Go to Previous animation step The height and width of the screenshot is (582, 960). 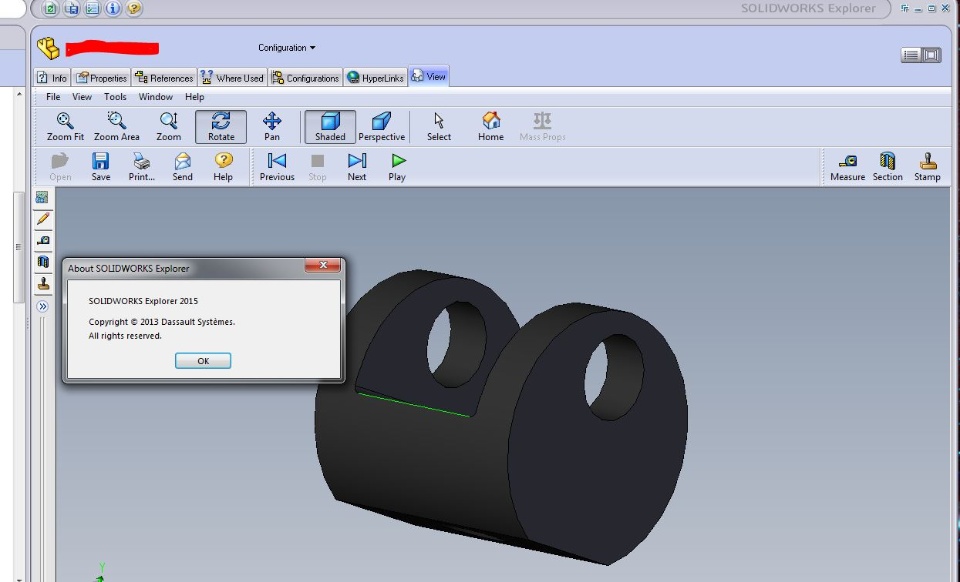click(x=277, y=166)
